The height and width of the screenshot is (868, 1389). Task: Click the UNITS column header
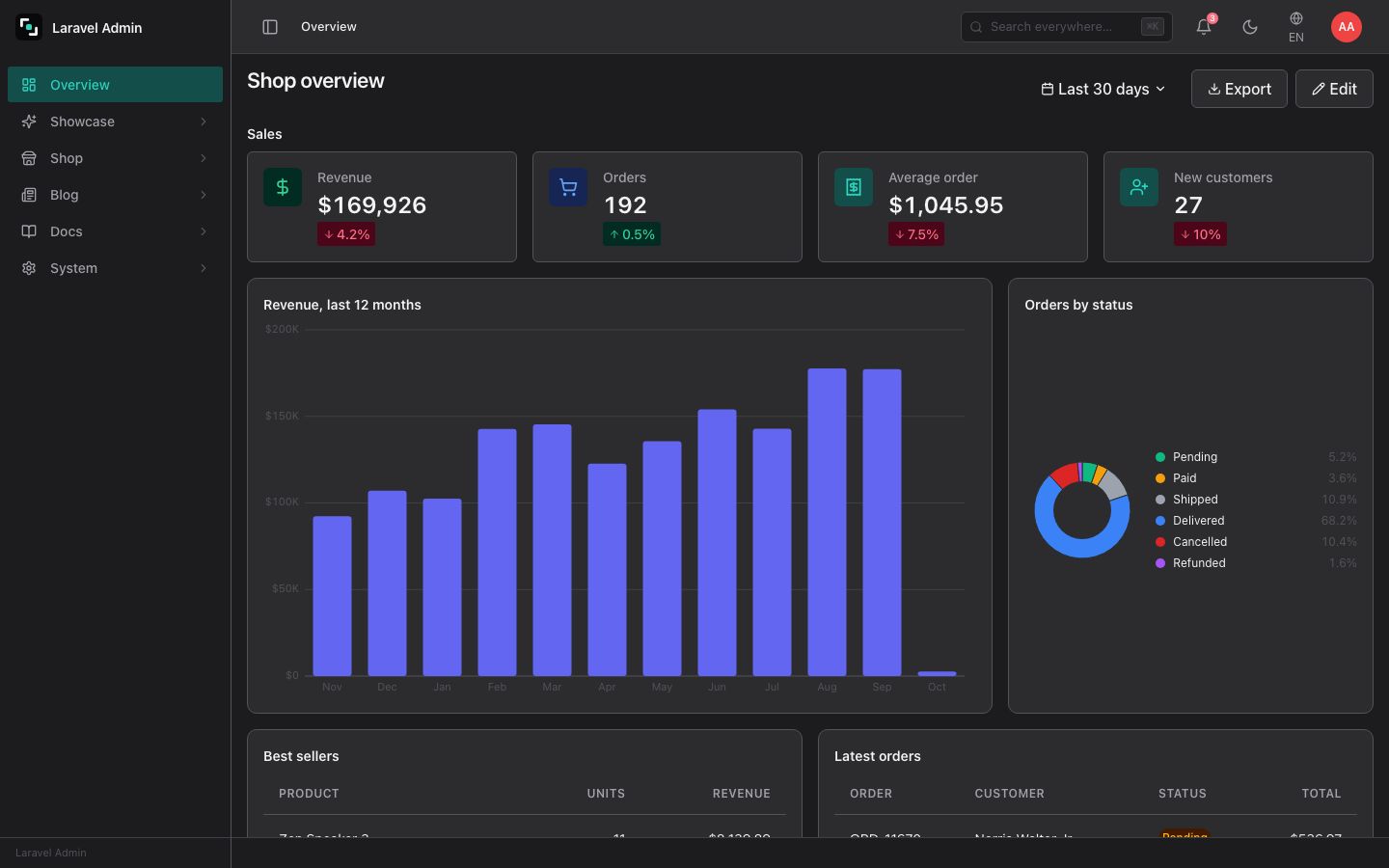point(606,794)
